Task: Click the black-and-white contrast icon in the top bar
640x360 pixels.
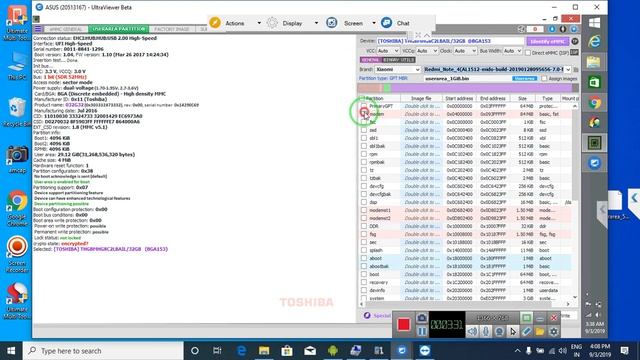Action: tap(563, 29)
